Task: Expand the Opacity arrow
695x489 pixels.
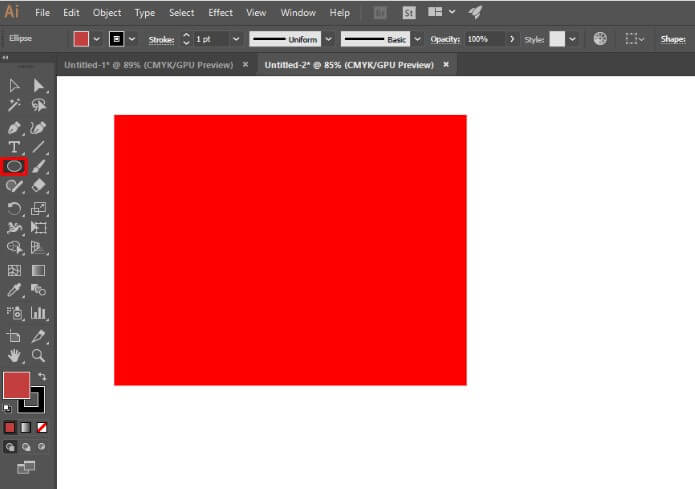Action: click(512, 39)
